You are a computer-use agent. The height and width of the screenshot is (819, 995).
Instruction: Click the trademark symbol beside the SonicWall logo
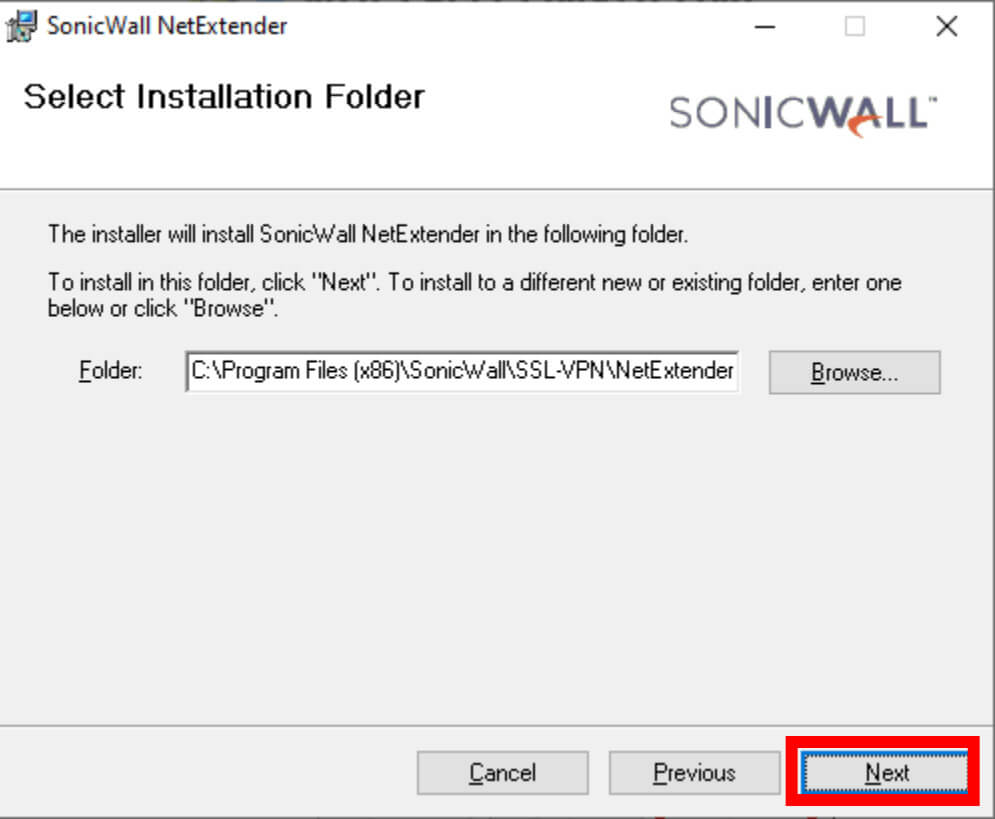pos(933,99)
